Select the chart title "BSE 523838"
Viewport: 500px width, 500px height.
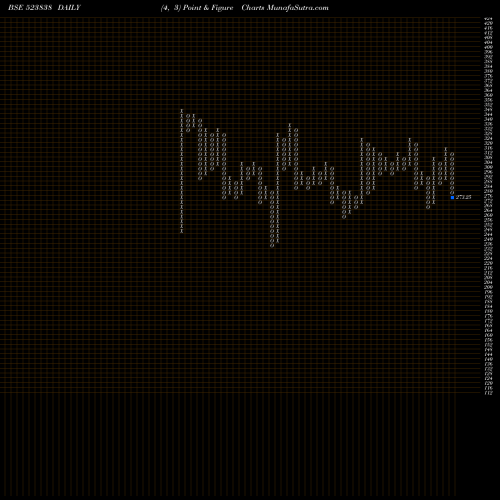[30, 8]
